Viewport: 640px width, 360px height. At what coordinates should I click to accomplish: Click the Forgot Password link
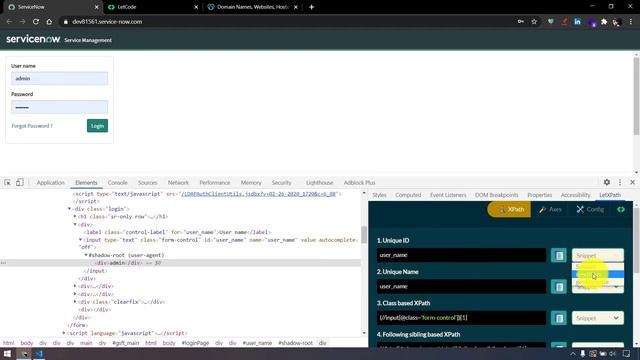pyautogui.click(x=32, y=126)
